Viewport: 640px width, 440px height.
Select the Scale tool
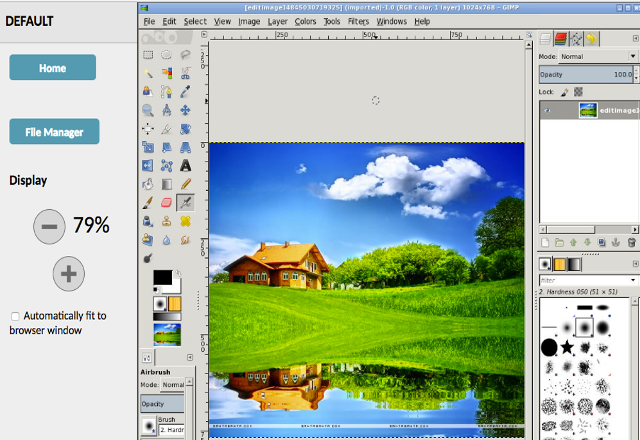point(148,147)
